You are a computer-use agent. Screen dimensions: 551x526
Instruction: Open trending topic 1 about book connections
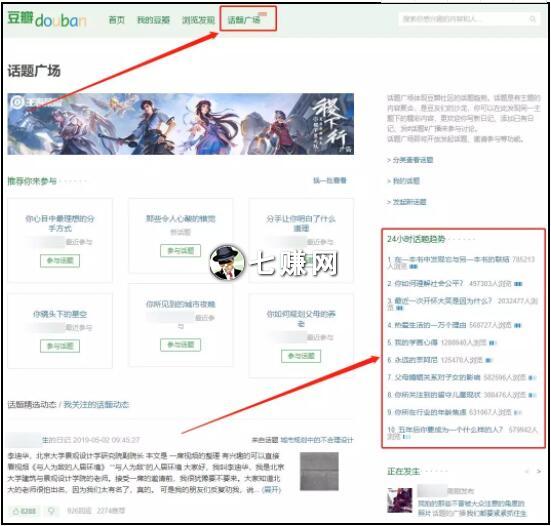point(452,259)
